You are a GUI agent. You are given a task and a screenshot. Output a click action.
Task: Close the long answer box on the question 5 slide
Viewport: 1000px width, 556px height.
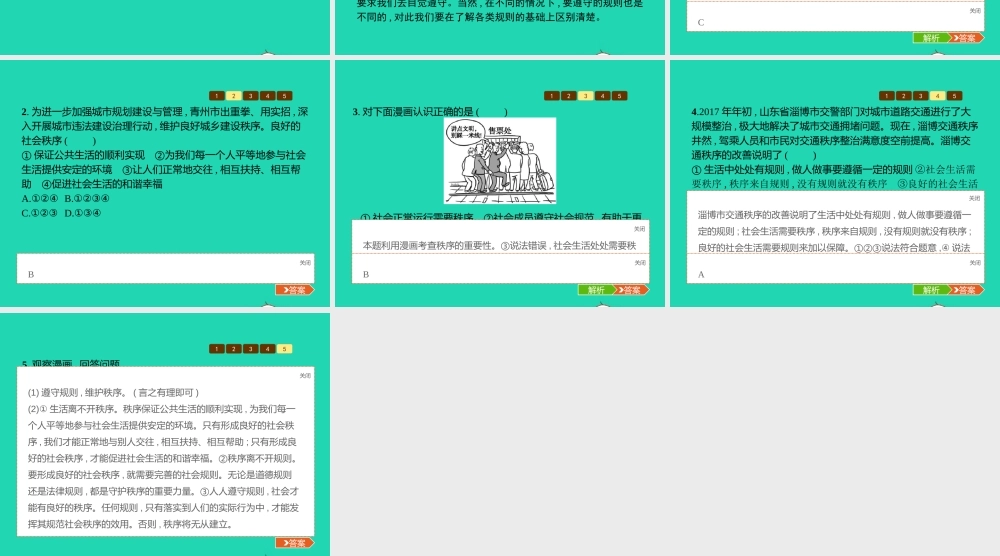(305, 376)
